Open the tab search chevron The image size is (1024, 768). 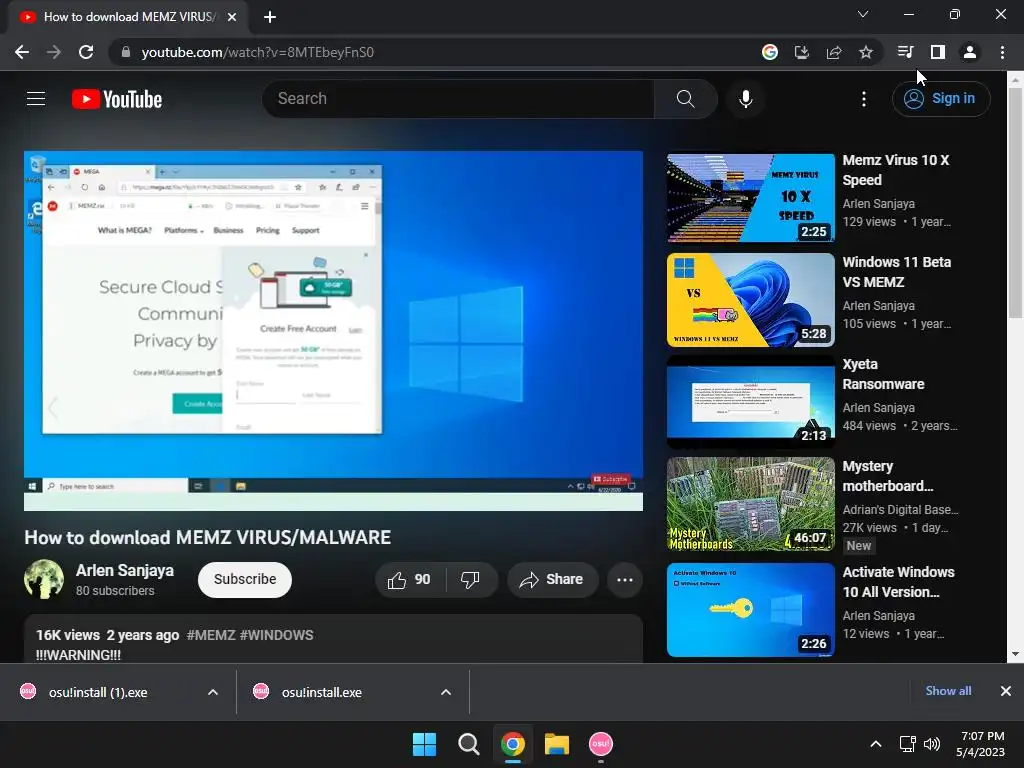[863, 14]
